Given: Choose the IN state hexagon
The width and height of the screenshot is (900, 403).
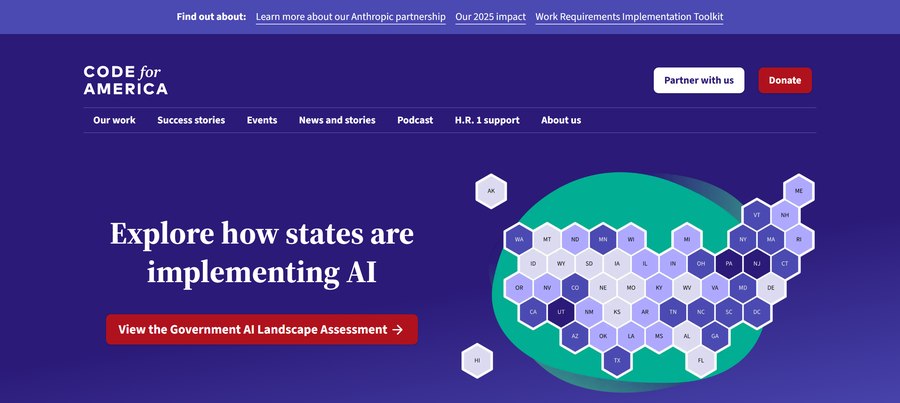Looking at the screenshot, I should (673, 264).
